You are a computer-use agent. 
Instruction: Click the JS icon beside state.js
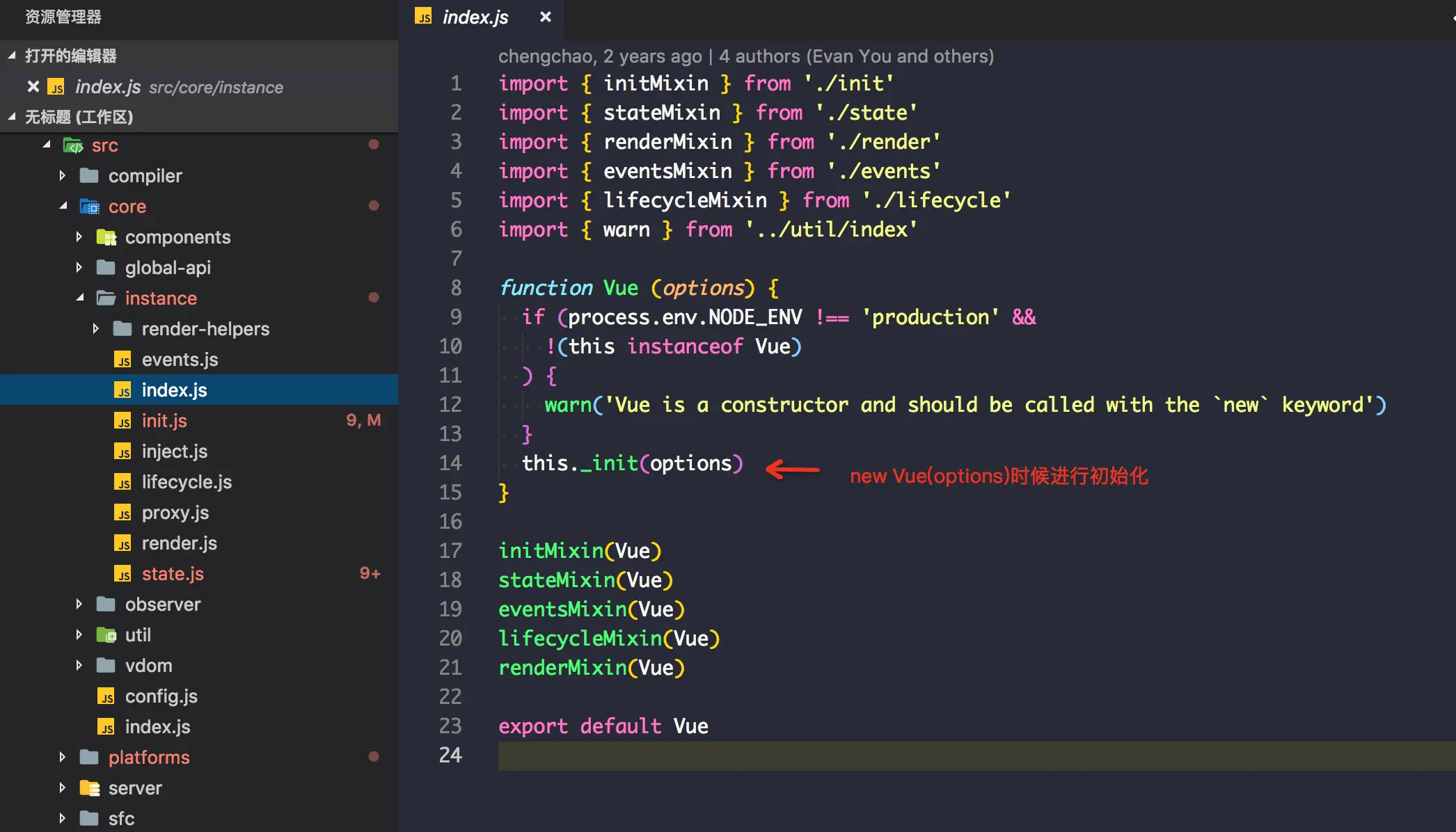pyautogui.click(x=124, y=573)
